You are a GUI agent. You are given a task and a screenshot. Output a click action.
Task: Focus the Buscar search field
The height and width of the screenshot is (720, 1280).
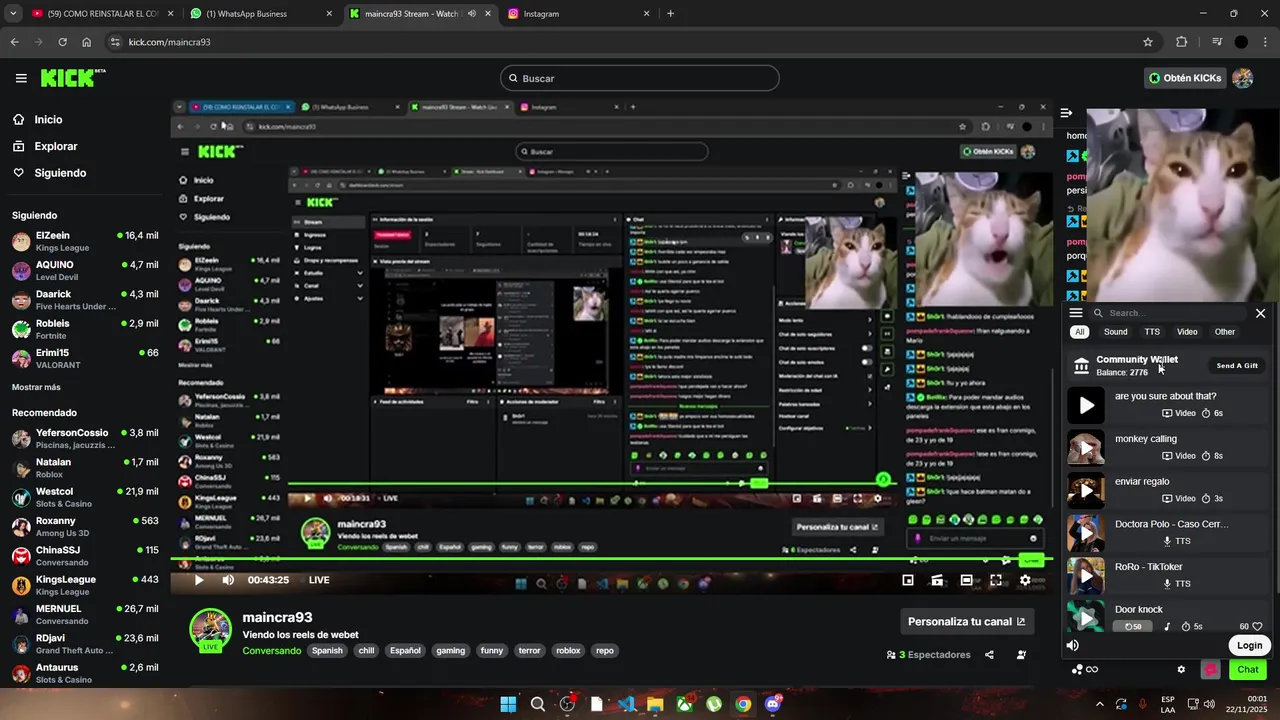[640, 78]
